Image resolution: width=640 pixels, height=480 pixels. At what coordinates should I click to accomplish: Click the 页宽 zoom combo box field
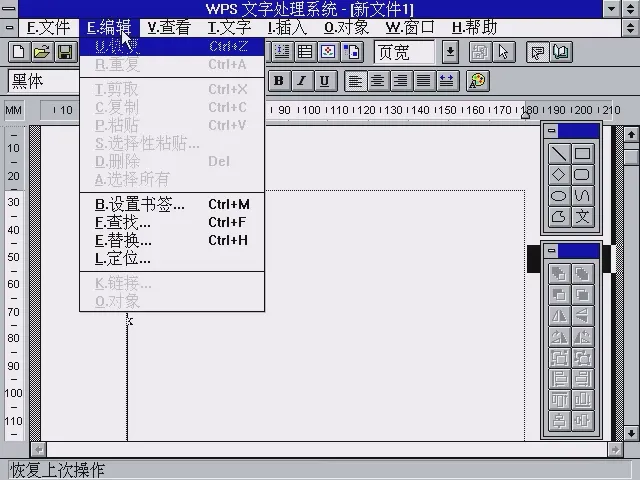(x=404, y=52)
